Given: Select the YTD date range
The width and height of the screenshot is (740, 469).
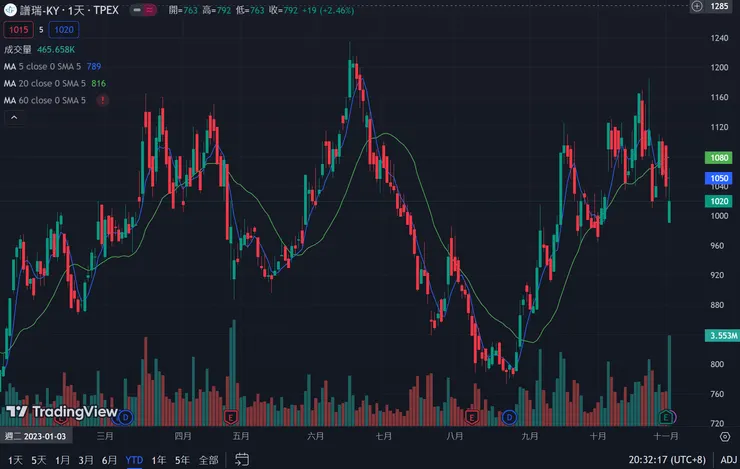Looking at the screenshot, I should tap(134, 460).
